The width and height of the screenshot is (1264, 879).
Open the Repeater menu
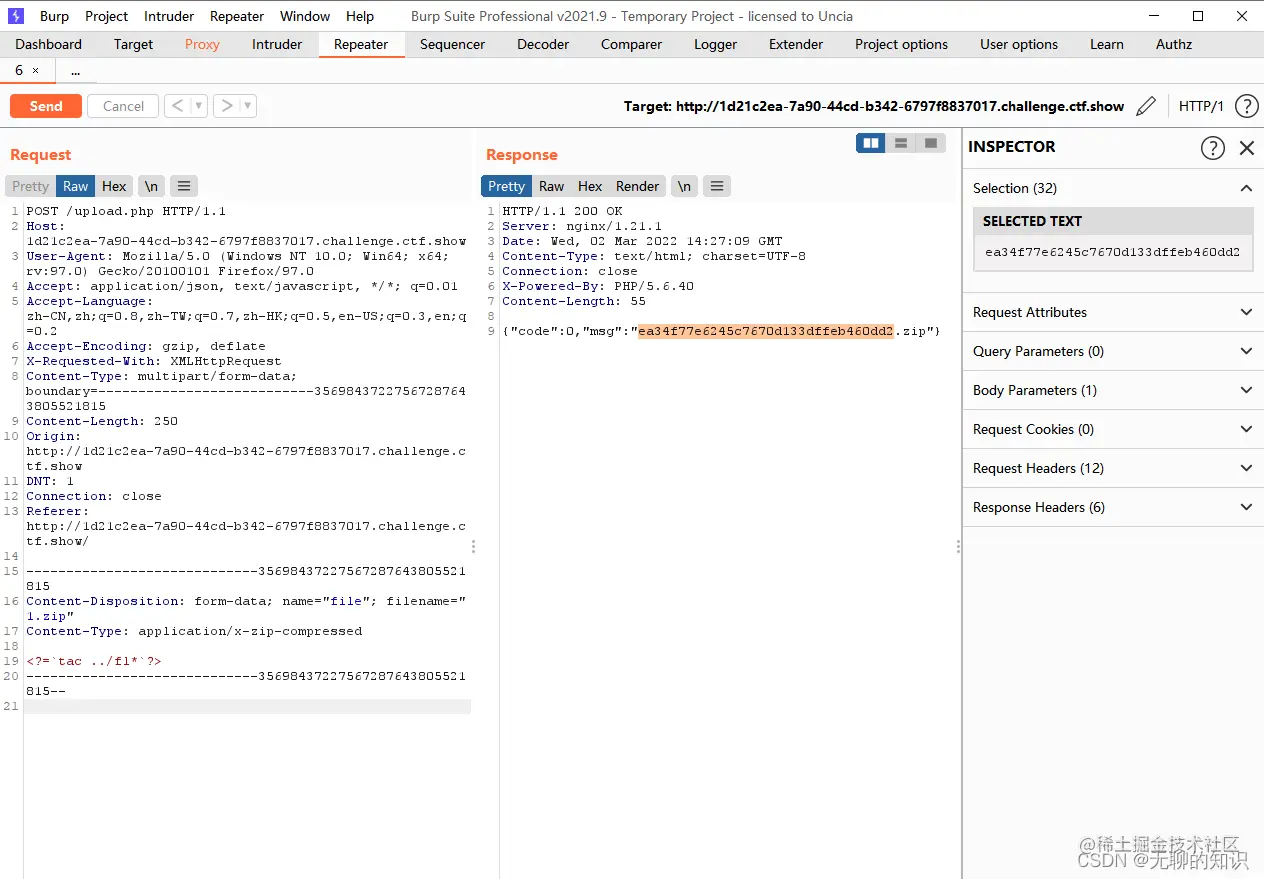click(x=237, y=16)
